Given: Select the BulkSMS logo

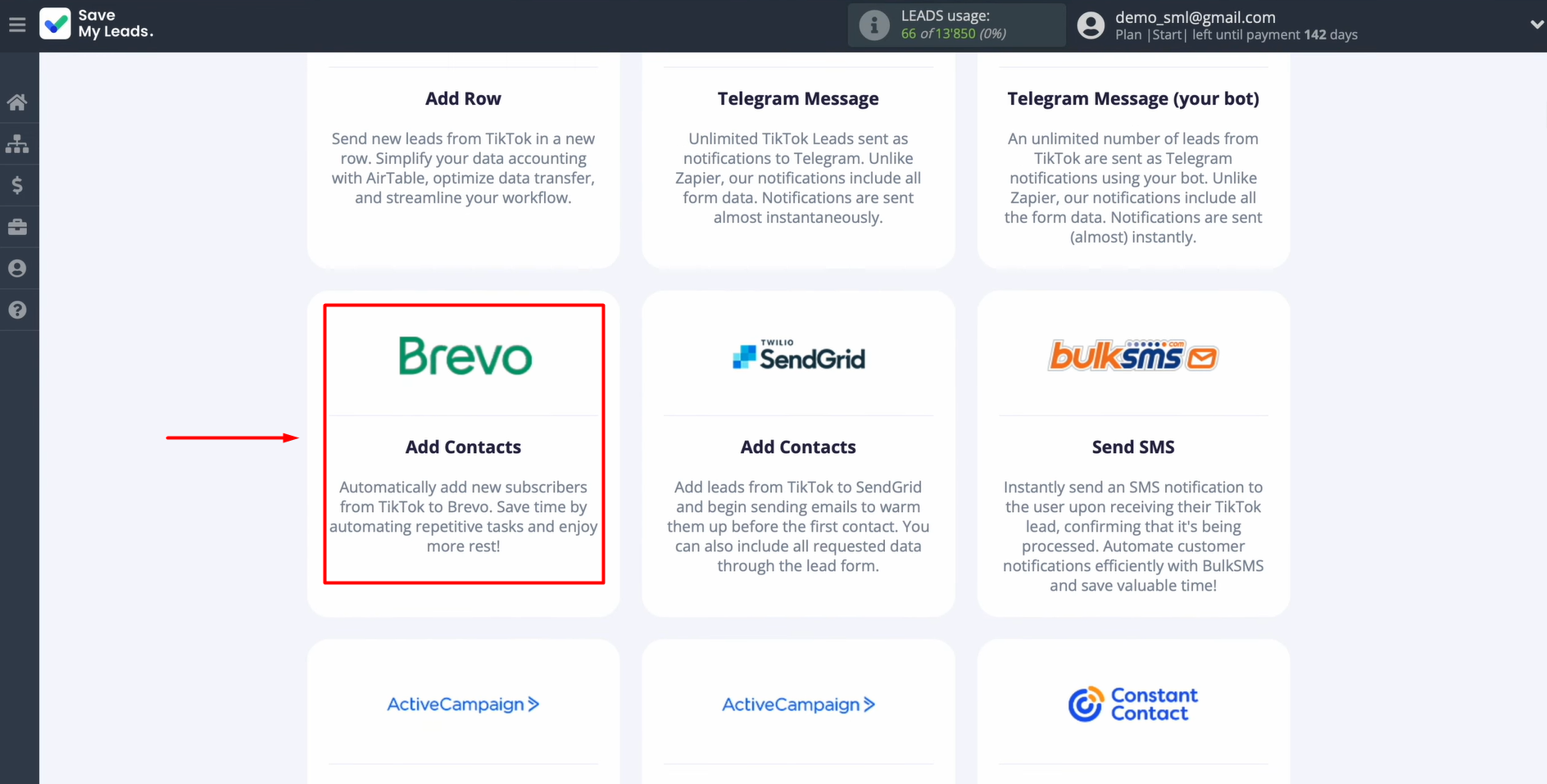Looking at the screenshot, I should (1133, 356).
